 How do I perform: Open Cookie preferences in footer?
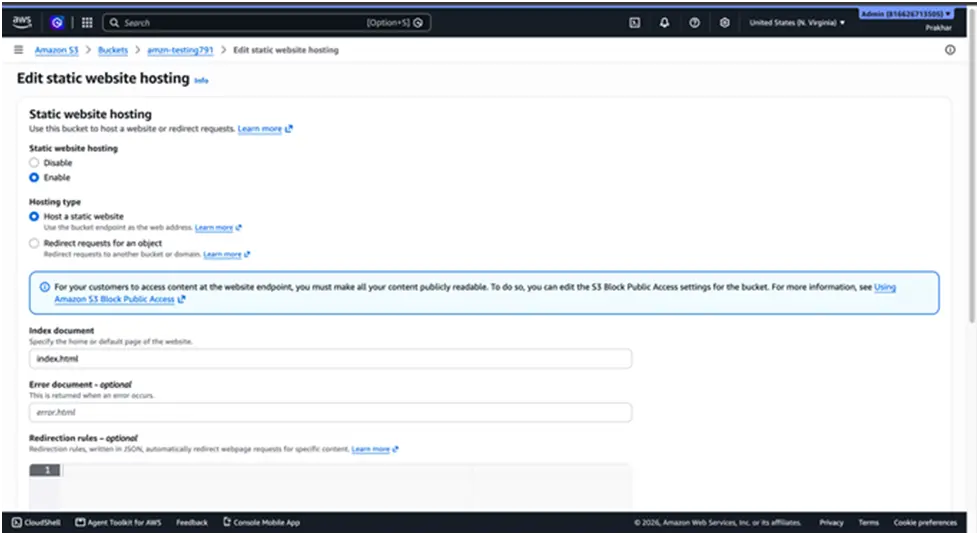point(925,523)
